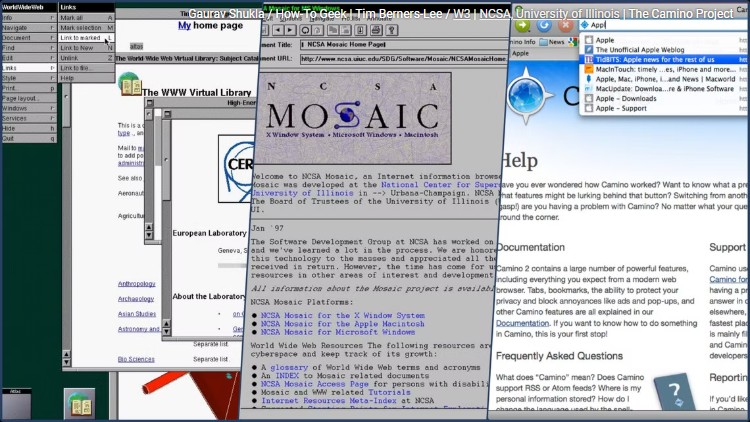Click the Copy icon in Mosaic's toolbar
This screenshot has height=422, width=750.
(333, 30)
